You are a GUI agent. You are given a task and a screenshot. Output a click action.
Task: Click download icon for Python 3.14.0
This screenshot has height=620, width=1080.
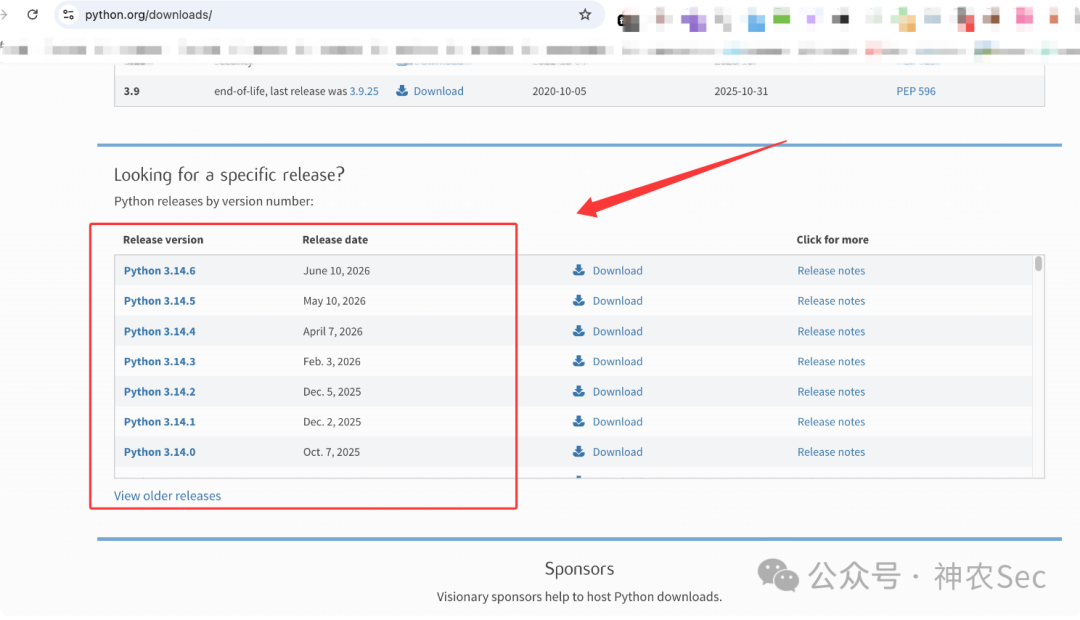coord(579,451)
